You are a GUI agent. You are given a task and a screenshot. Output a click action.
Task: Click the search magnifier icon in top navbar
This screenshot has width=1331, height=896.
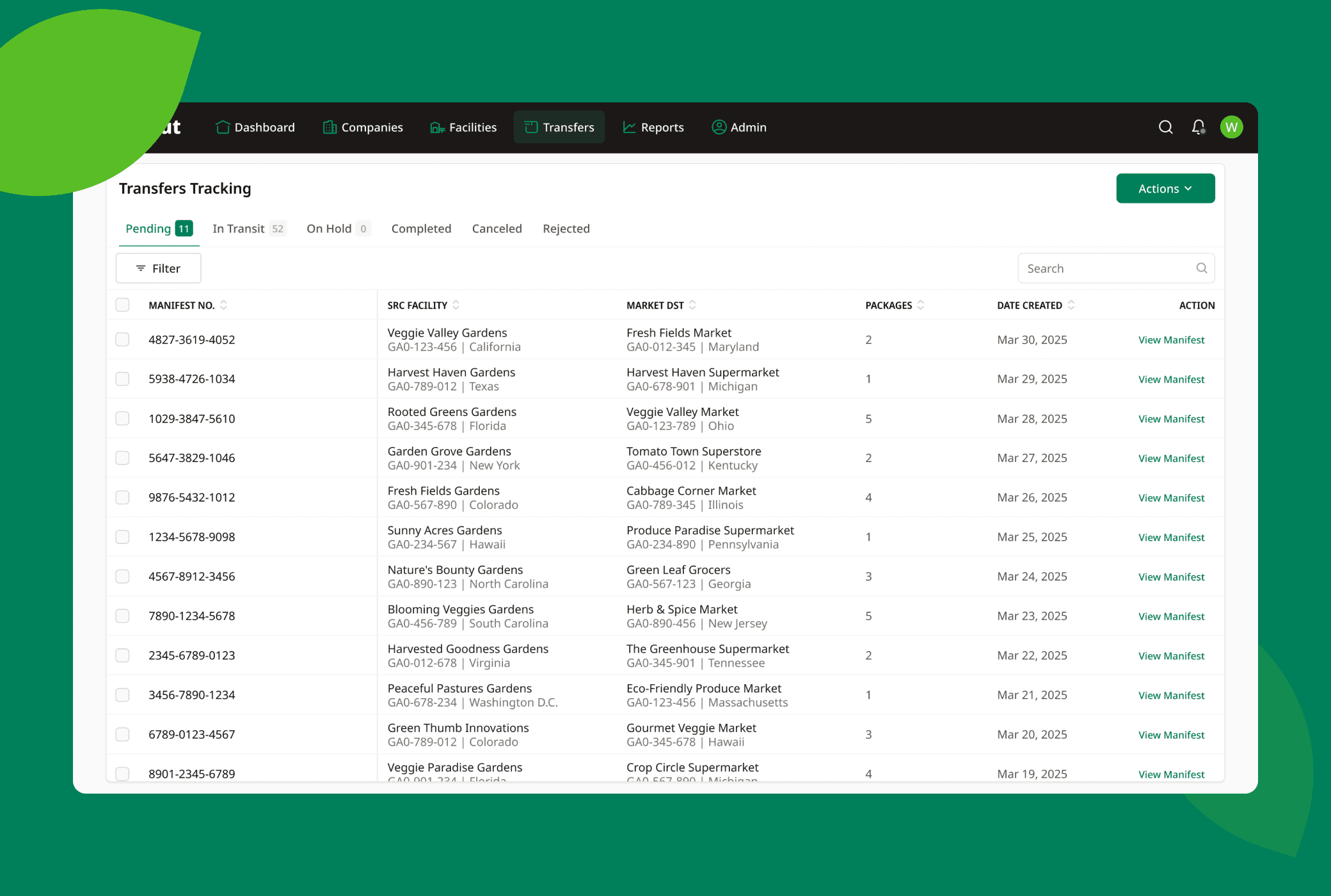point(1165,127)
